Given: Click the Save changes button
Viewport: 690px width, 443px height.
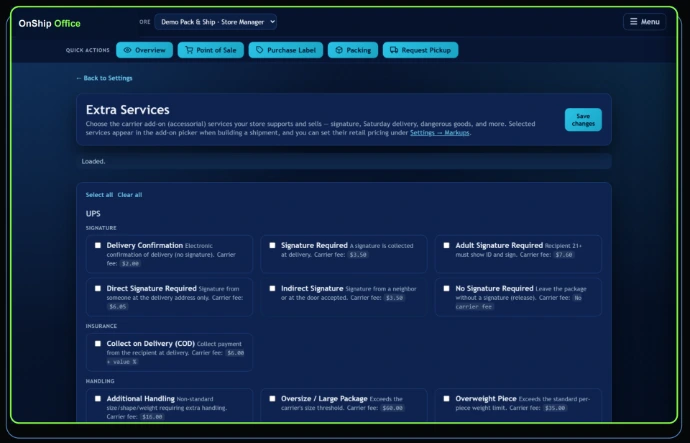Looking at the screenshot, I should (583, 120).
